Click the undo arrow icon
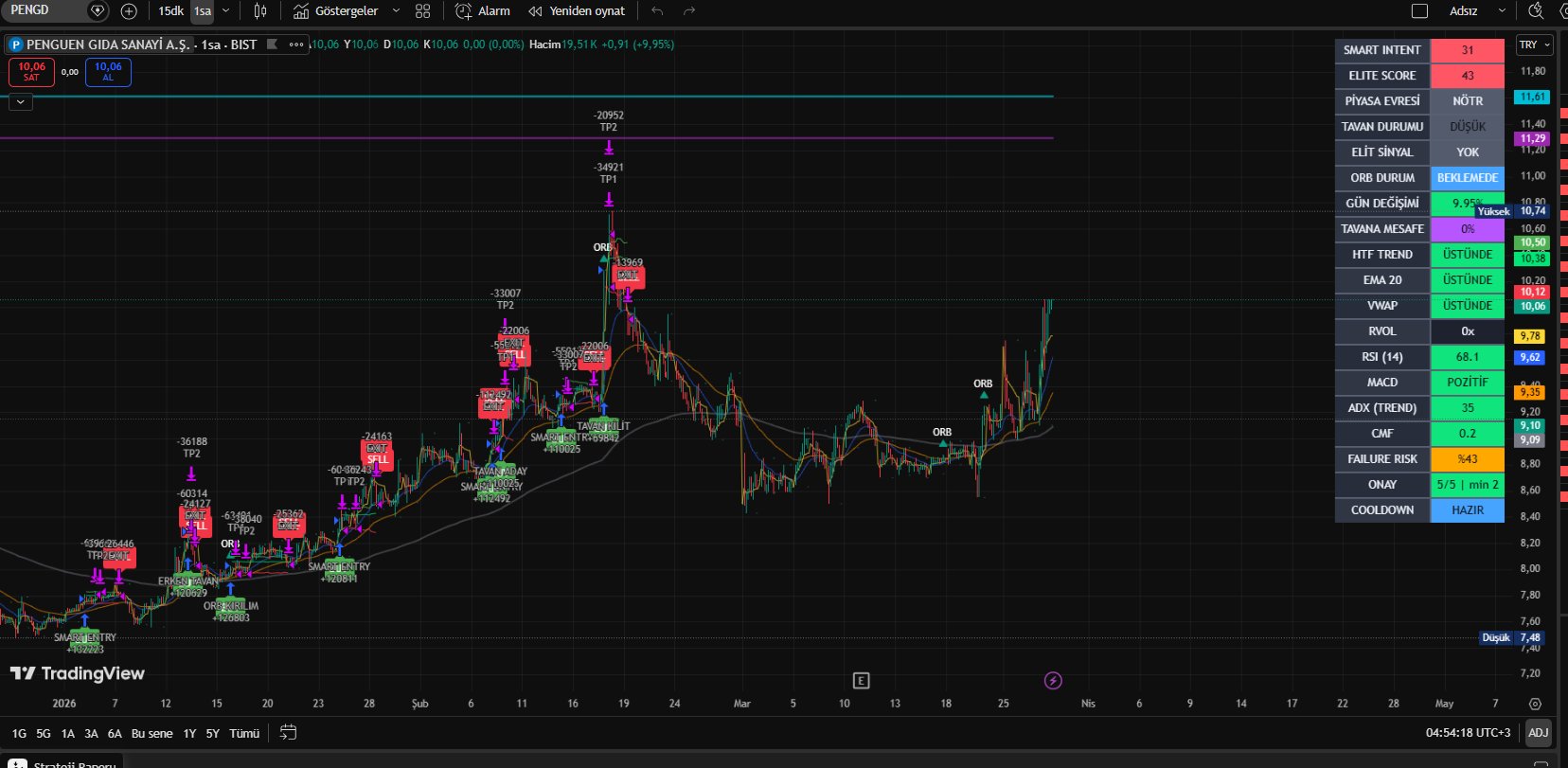Viewport: 1568px width, 768px height. pyautogui.click(x=657, y=11)
